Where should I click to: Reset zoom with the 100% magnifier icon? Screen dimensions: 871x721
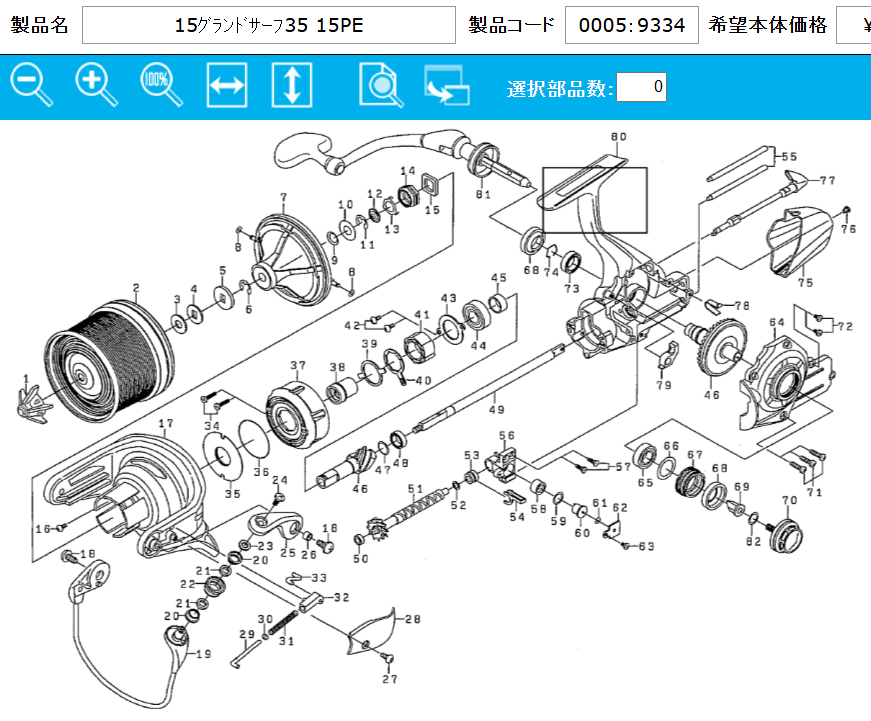162,85
